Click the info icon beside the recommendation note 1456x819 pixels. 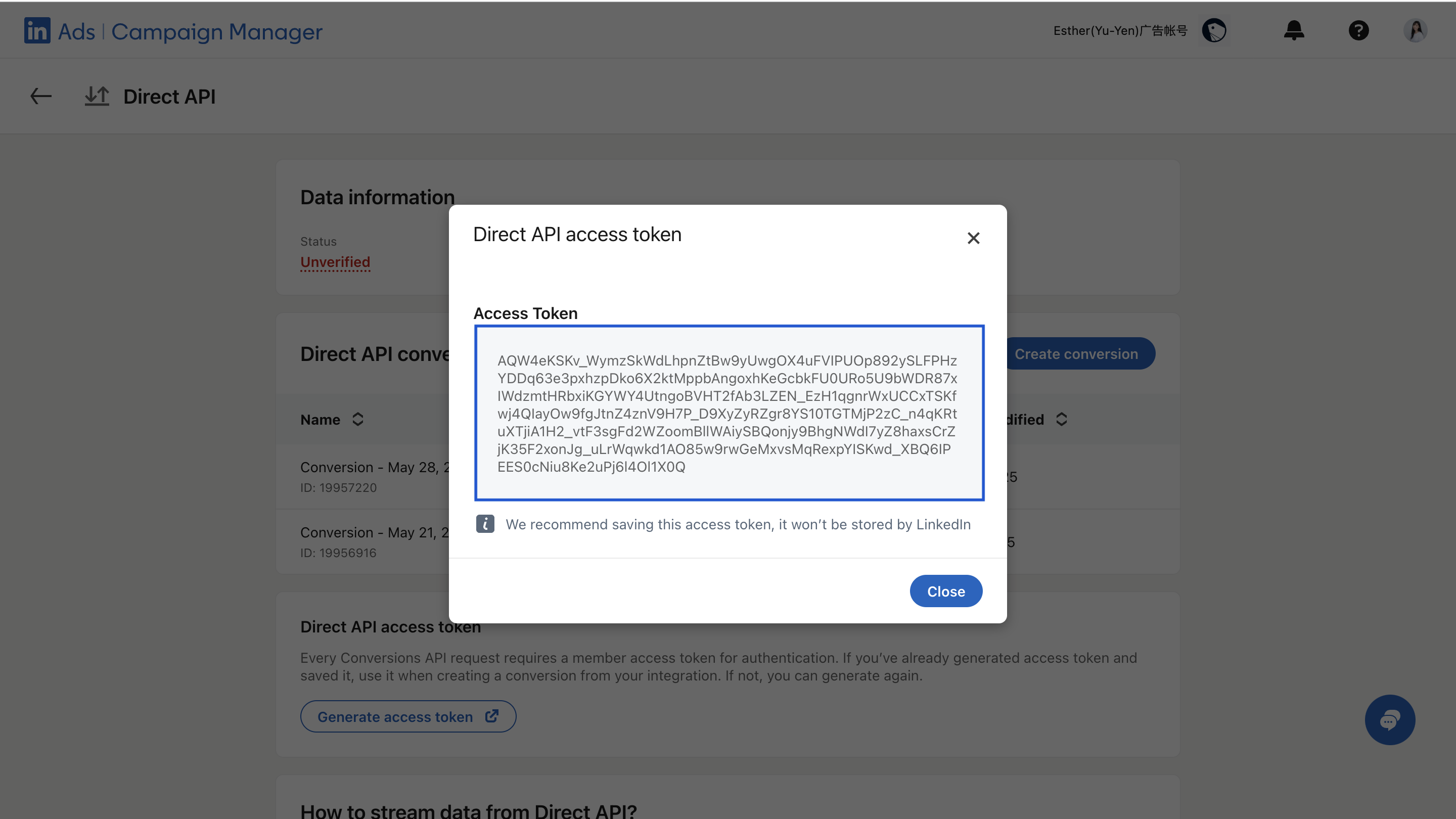(x=485, y=524)
